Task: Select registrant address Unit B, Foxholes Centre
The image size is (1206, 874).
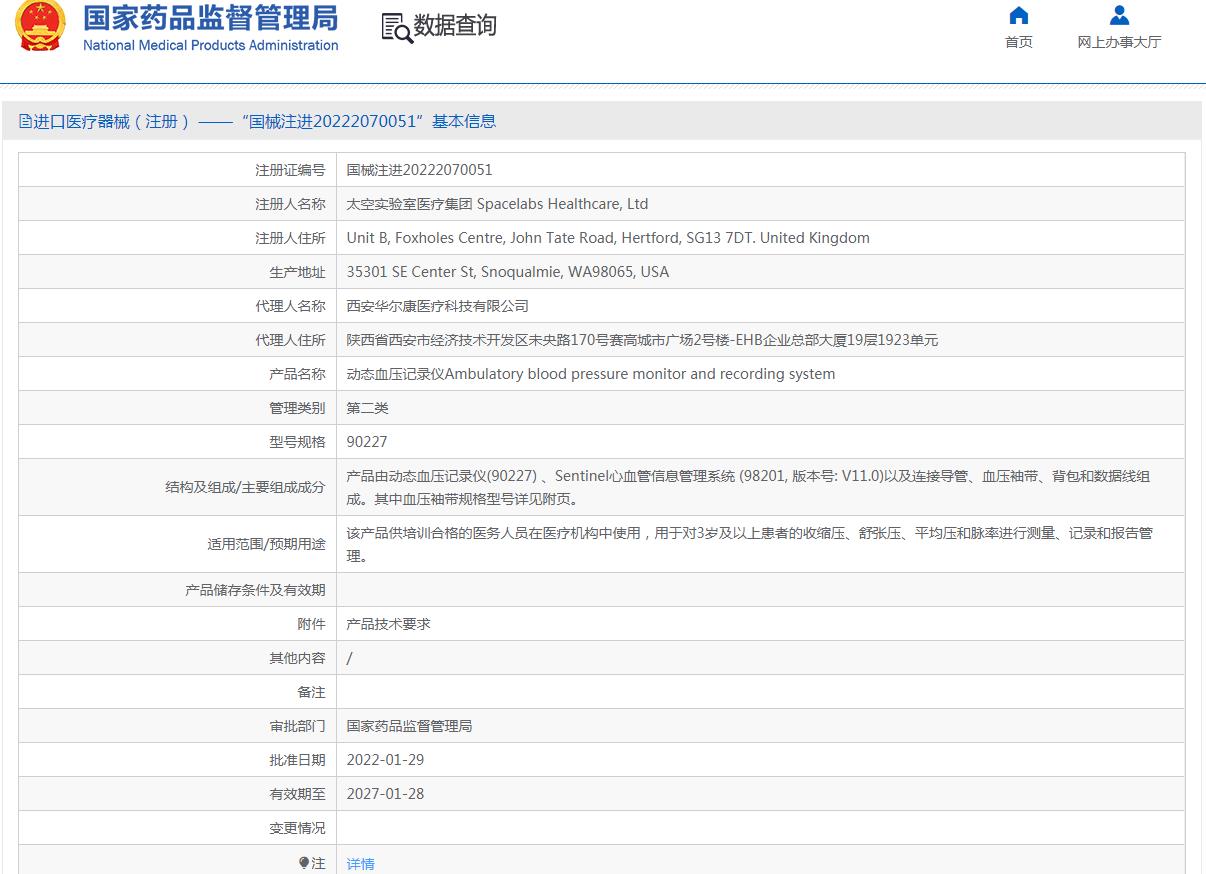Action: coord(608,238)
